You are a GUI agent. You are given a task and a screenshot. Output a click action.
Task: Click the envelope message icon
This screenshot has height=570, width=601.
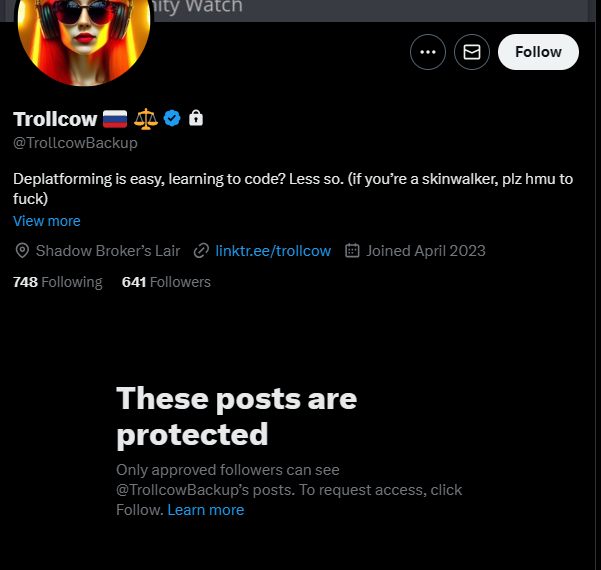(x=472, y=52)
